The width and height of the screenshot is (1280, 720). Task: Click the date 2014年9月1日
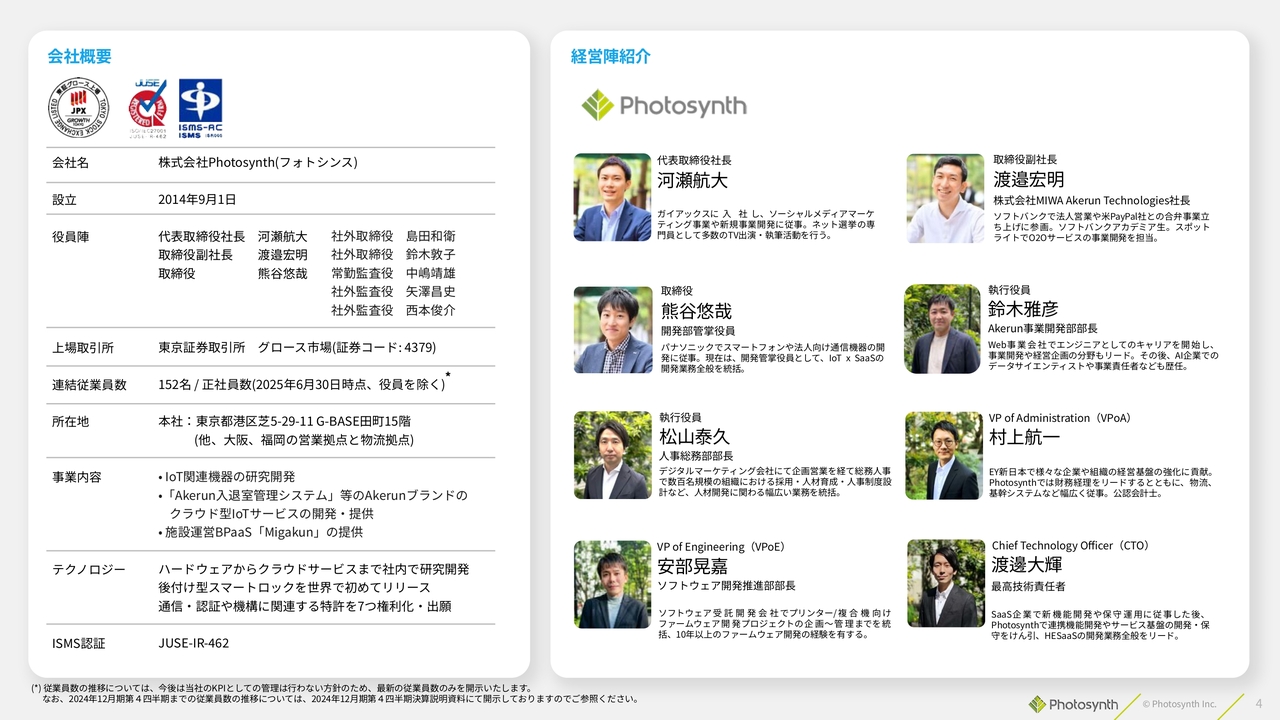coord(197,199)
